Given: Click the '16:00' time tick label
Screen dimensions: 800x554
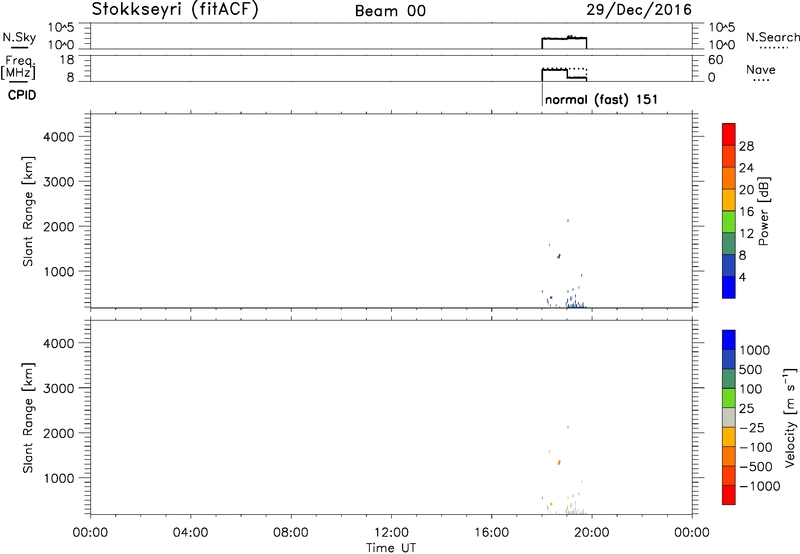Looking at the screenshot, I should pos(491,533).
